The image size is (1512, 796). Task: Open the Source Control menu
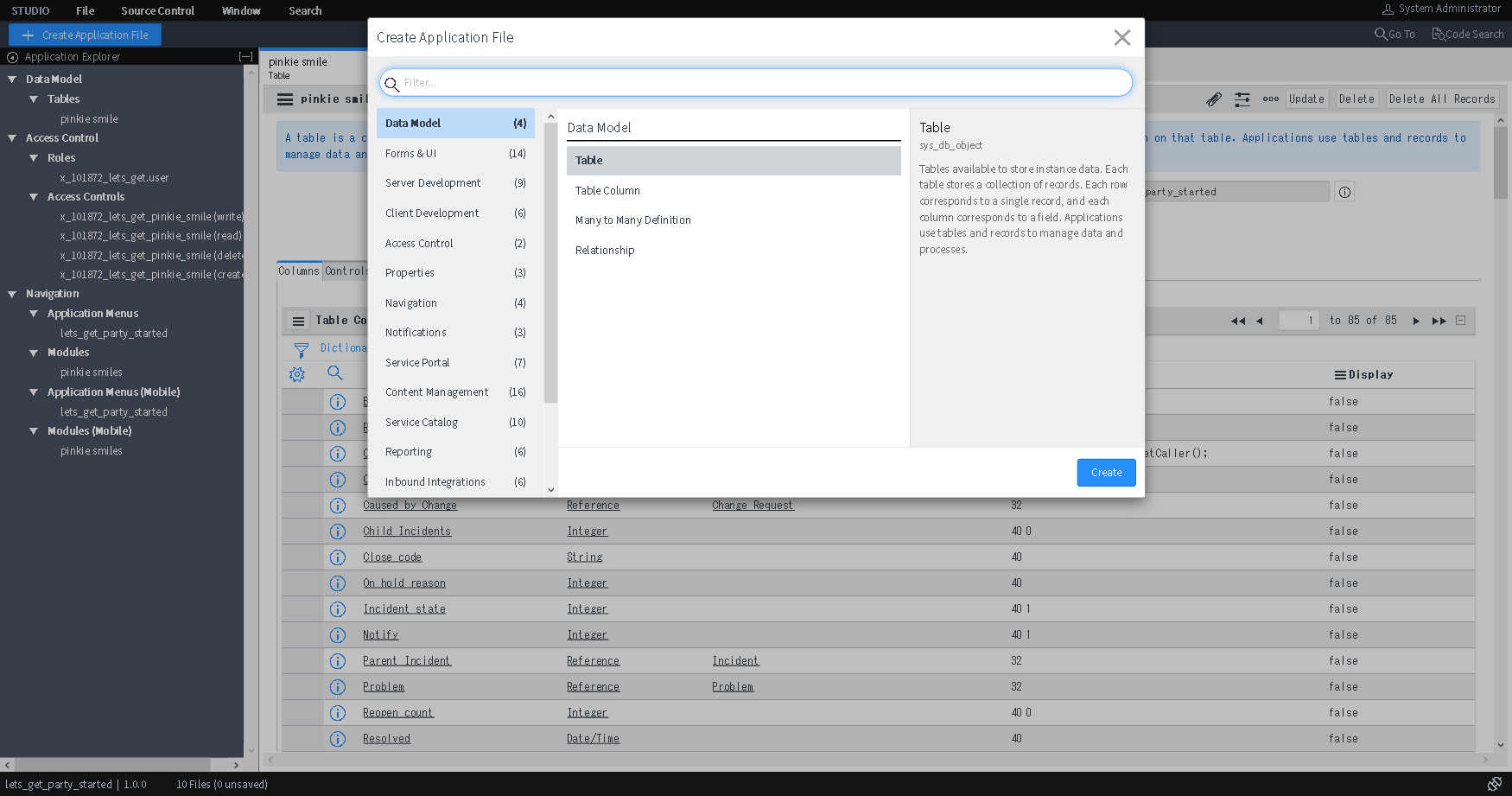click(x=156, y=10)
